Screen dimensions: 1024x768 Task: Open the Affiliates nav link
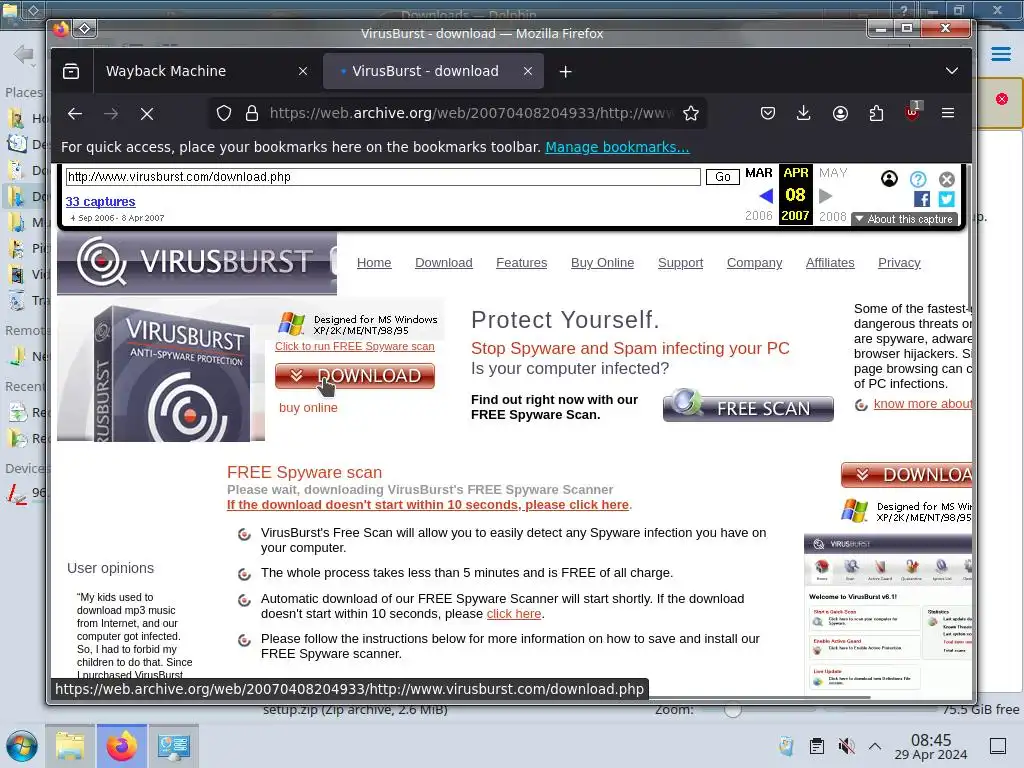coord(830,263)
